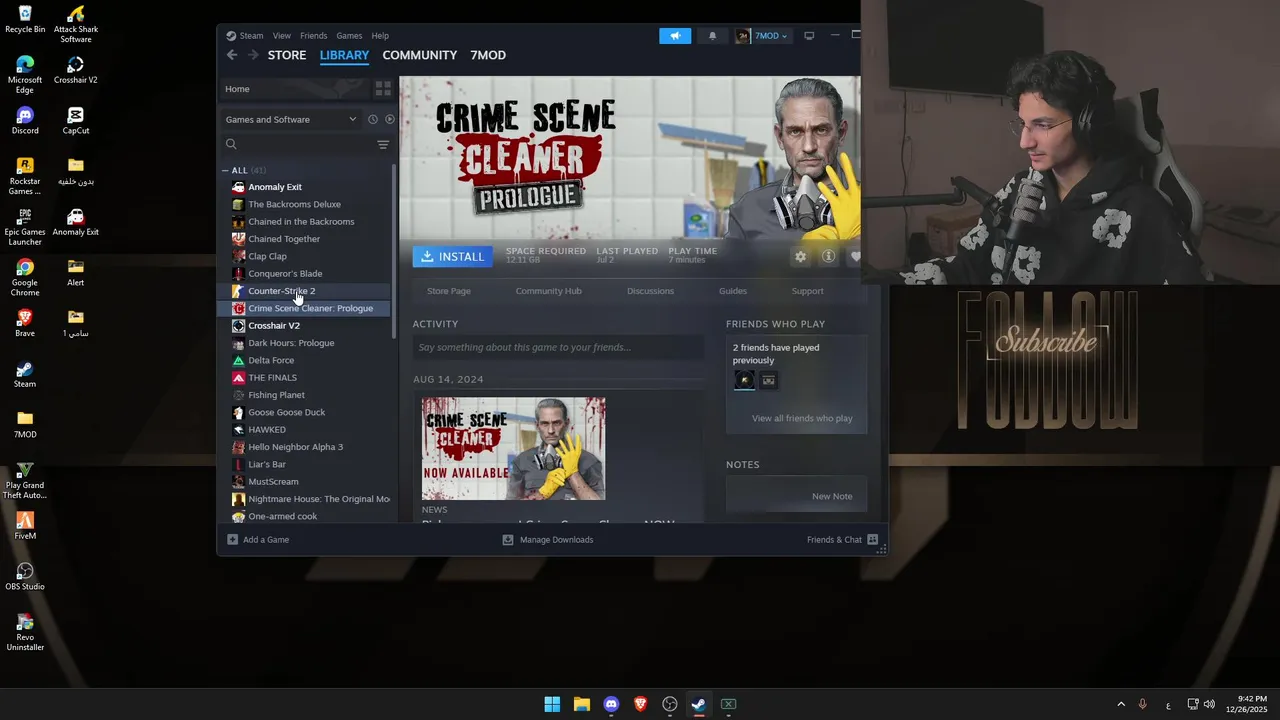Open the View menu
This screenshot has height=720, width=1280.
(x=282, y=35)
